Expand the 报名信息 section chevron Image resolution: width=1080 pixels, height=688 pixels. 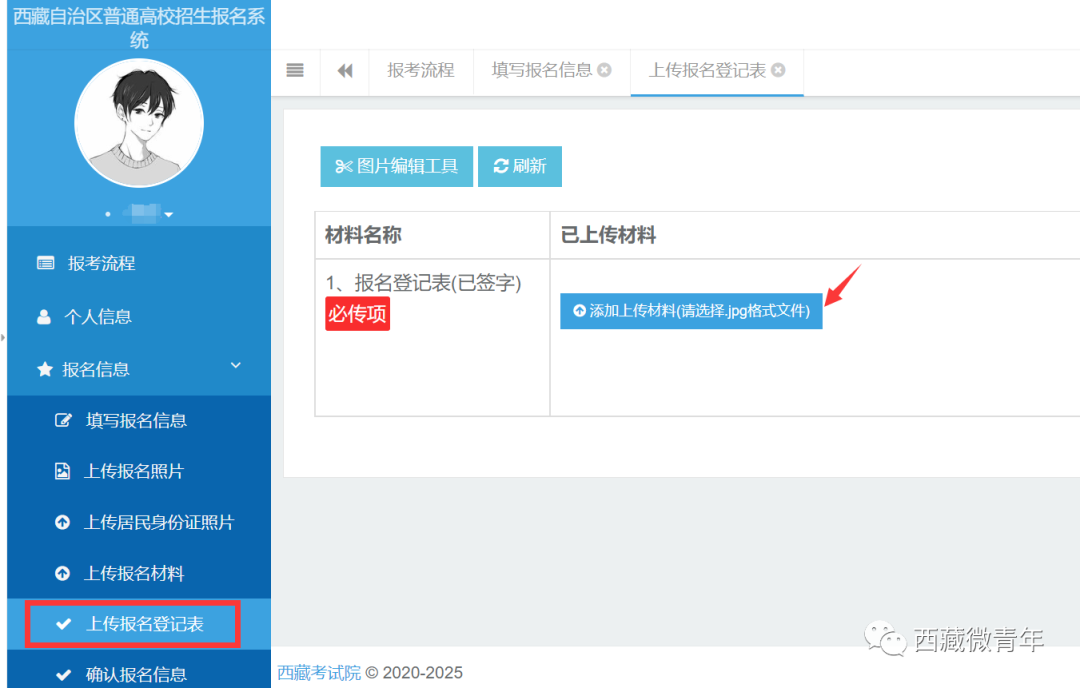click(235, 366)
